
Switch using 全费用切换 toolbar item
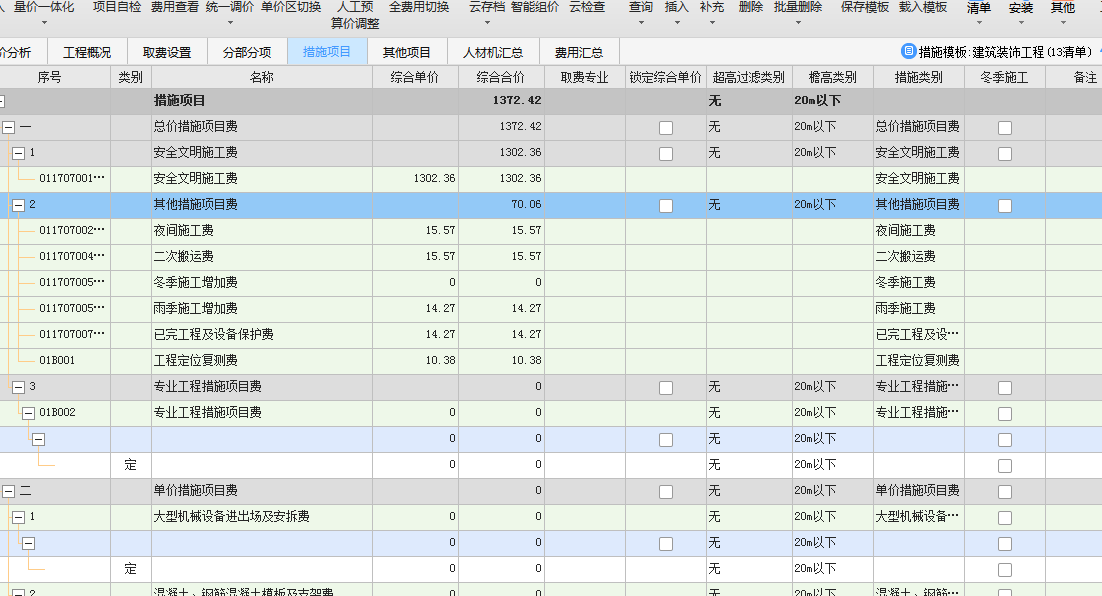click(419, 8)
